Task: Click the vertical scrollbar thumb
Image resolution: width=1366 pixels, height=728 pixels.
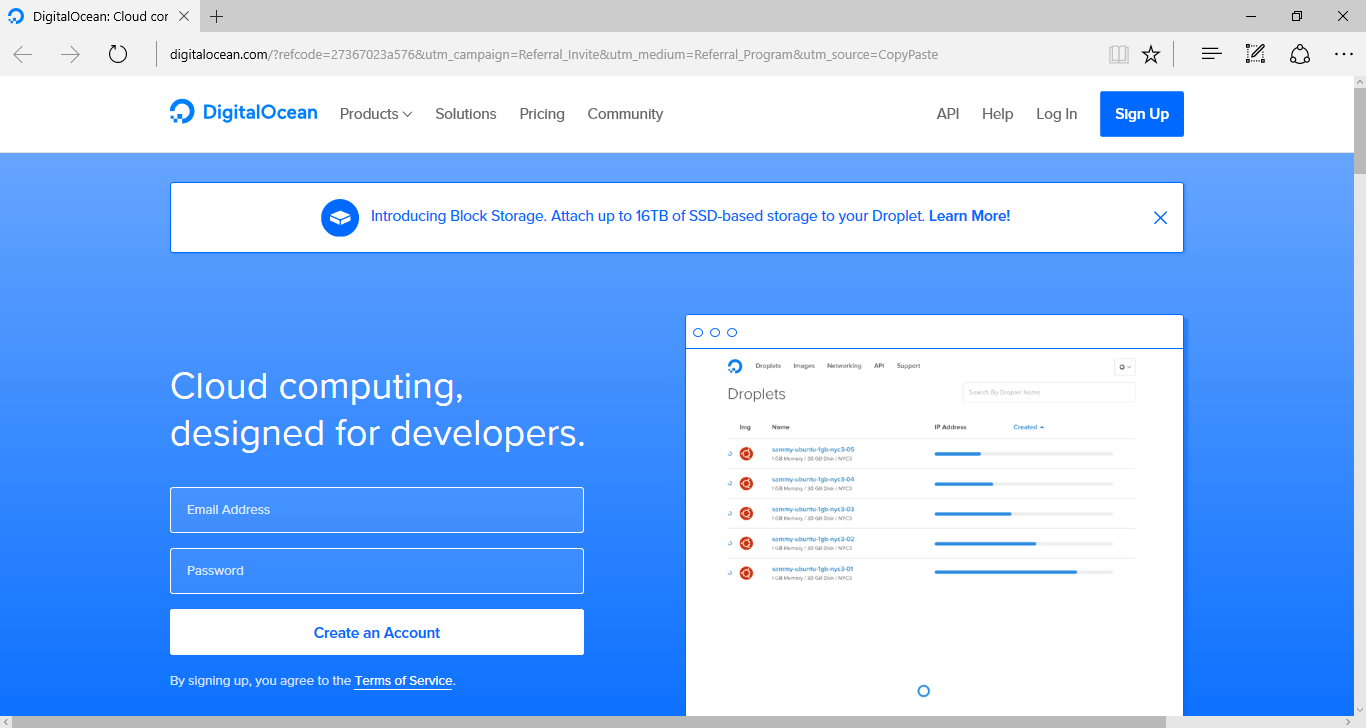Action: 1358,130
